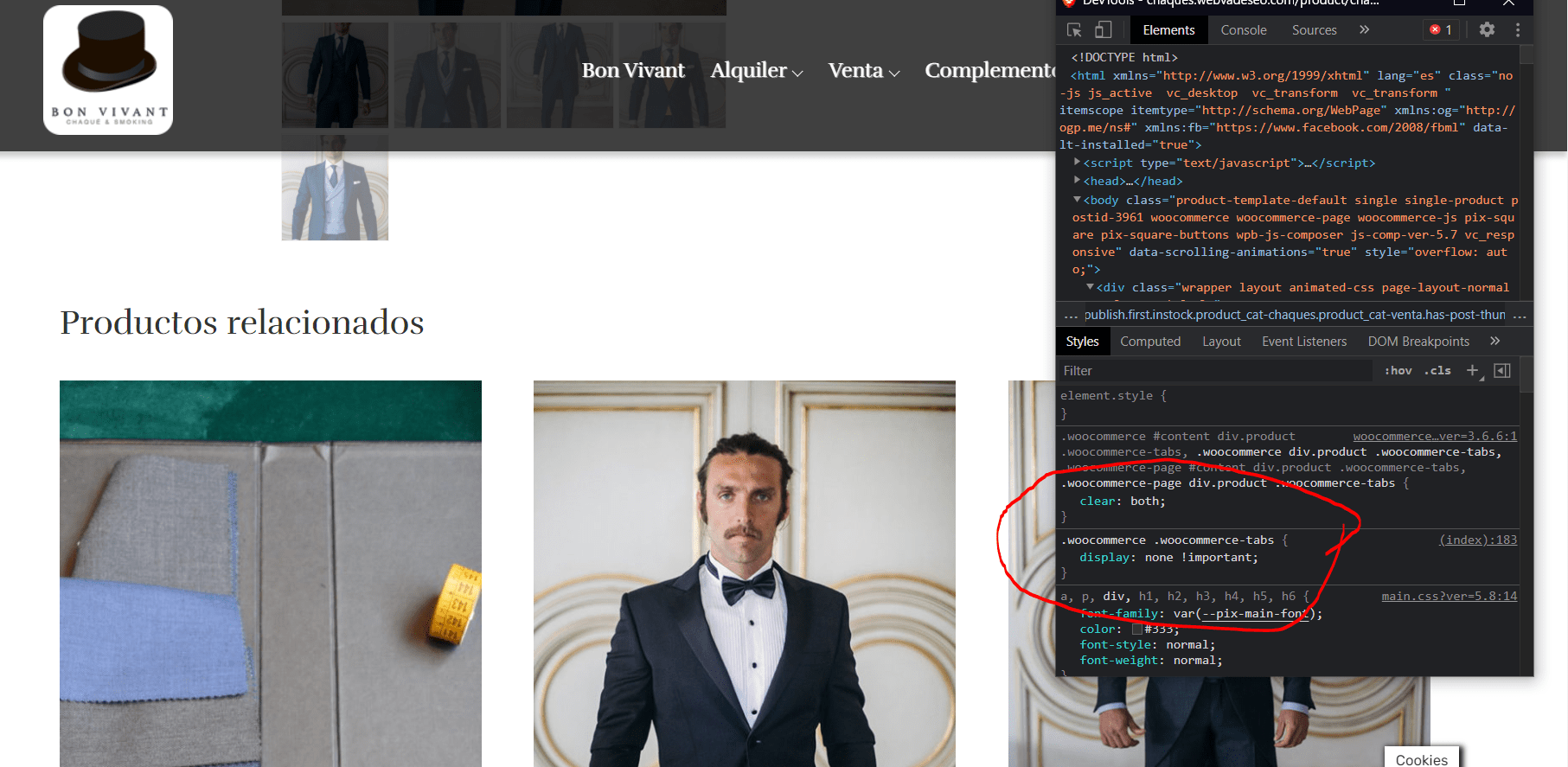This screenshot has height=767, width=1568.
Task: Show more DevTools panel tabs chevron
Action: [1364, 29]
